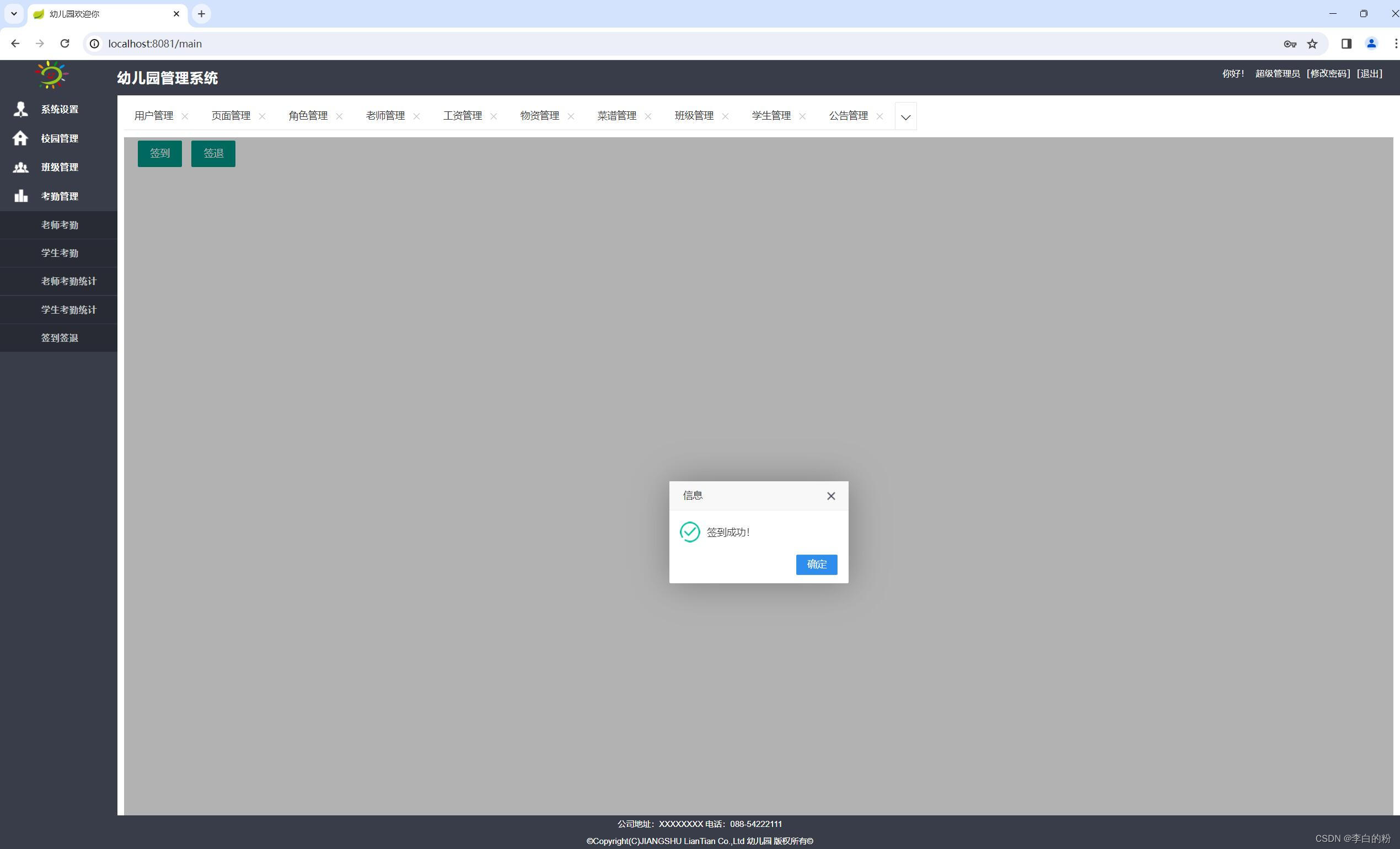
Task: Switch to the 页面管理 tab
Action: pos(230,116)
